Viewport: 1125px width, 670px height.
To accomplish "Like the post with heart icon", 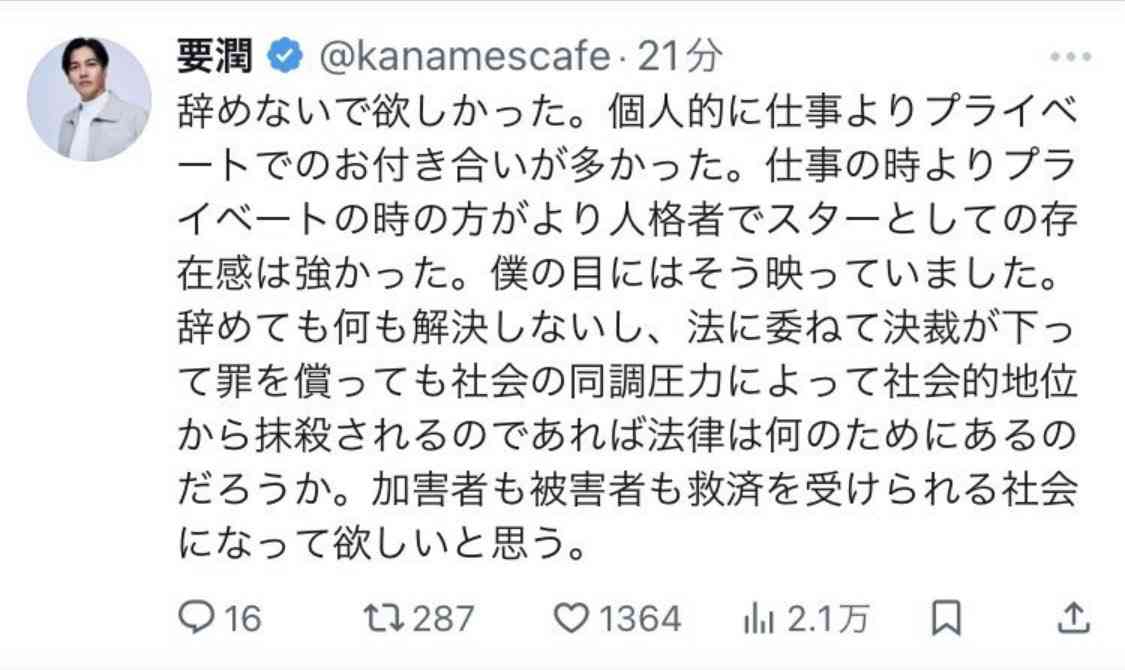I will point(572,618).
